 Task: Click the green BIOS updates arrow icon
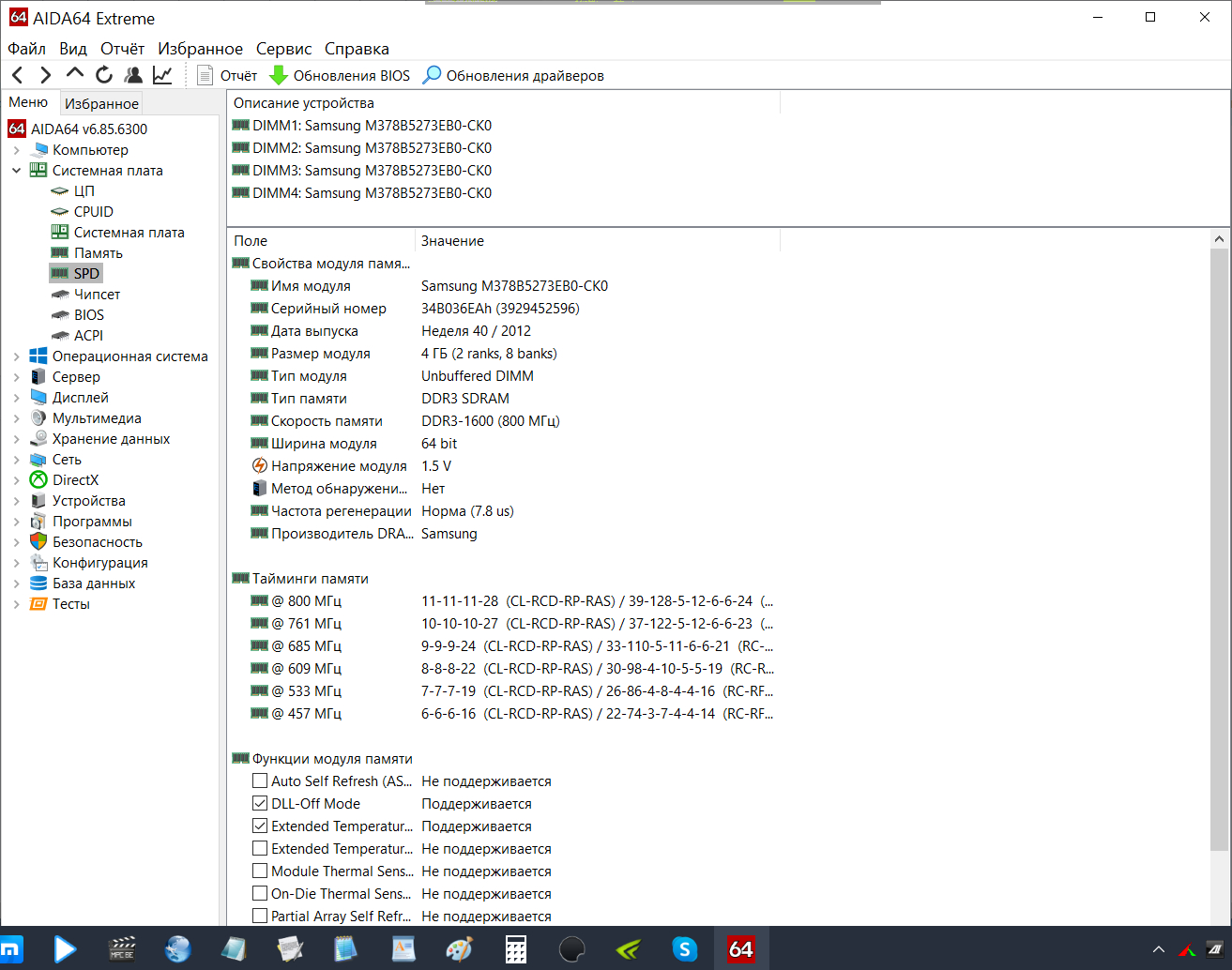(279, 75)
